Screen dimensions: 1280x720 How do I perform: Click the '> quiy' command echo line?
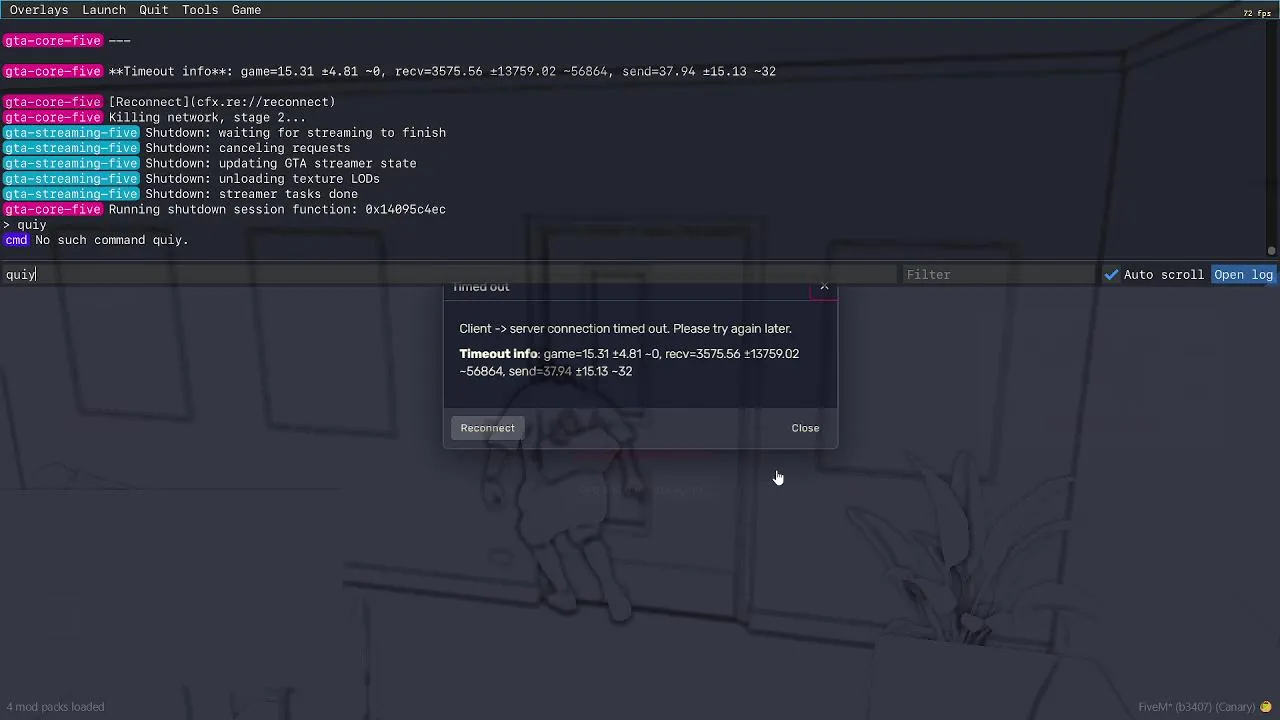pyautogui.click(x=26, y=225)
